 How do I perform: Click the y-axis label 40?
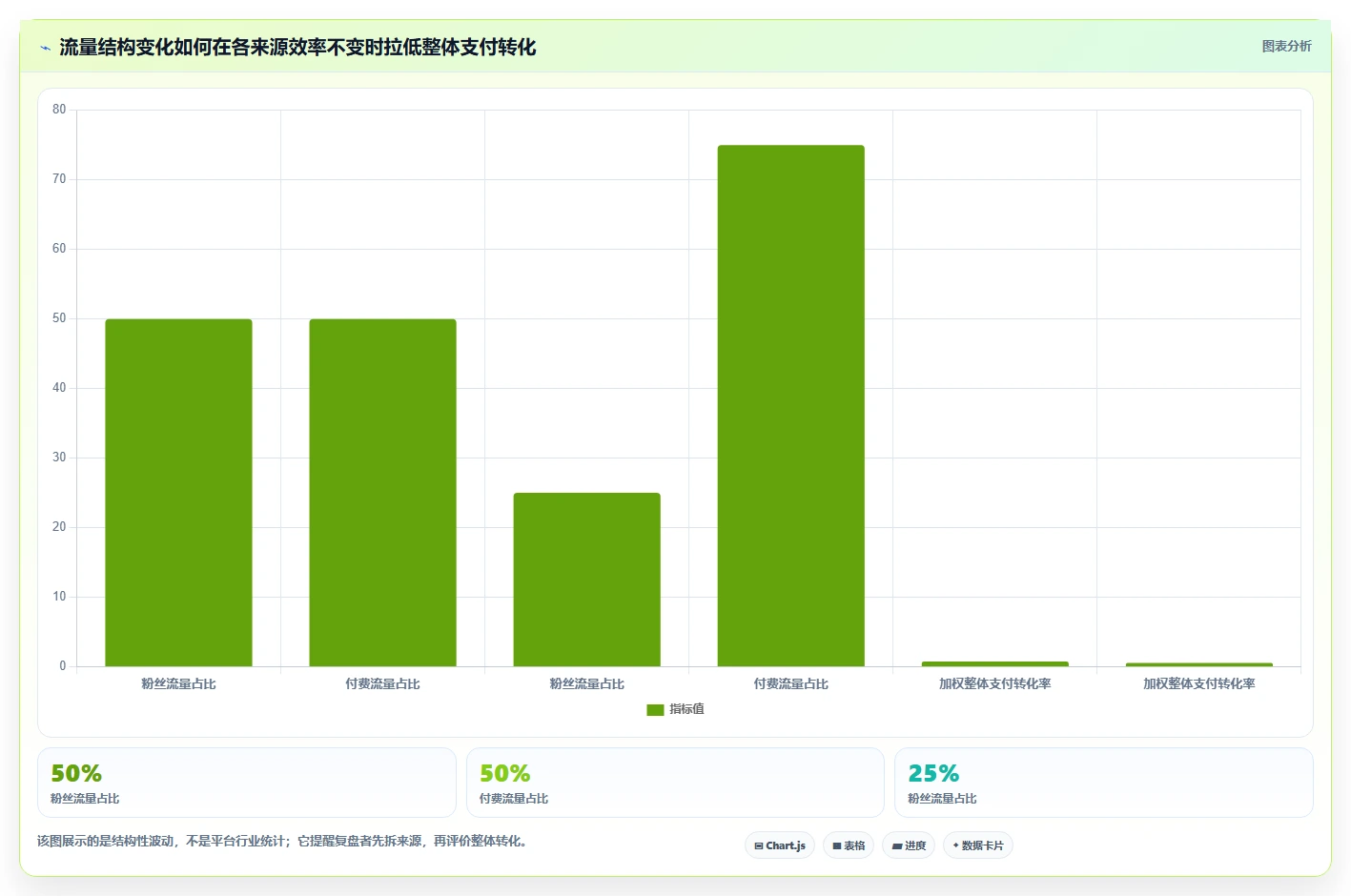[59, 388]
